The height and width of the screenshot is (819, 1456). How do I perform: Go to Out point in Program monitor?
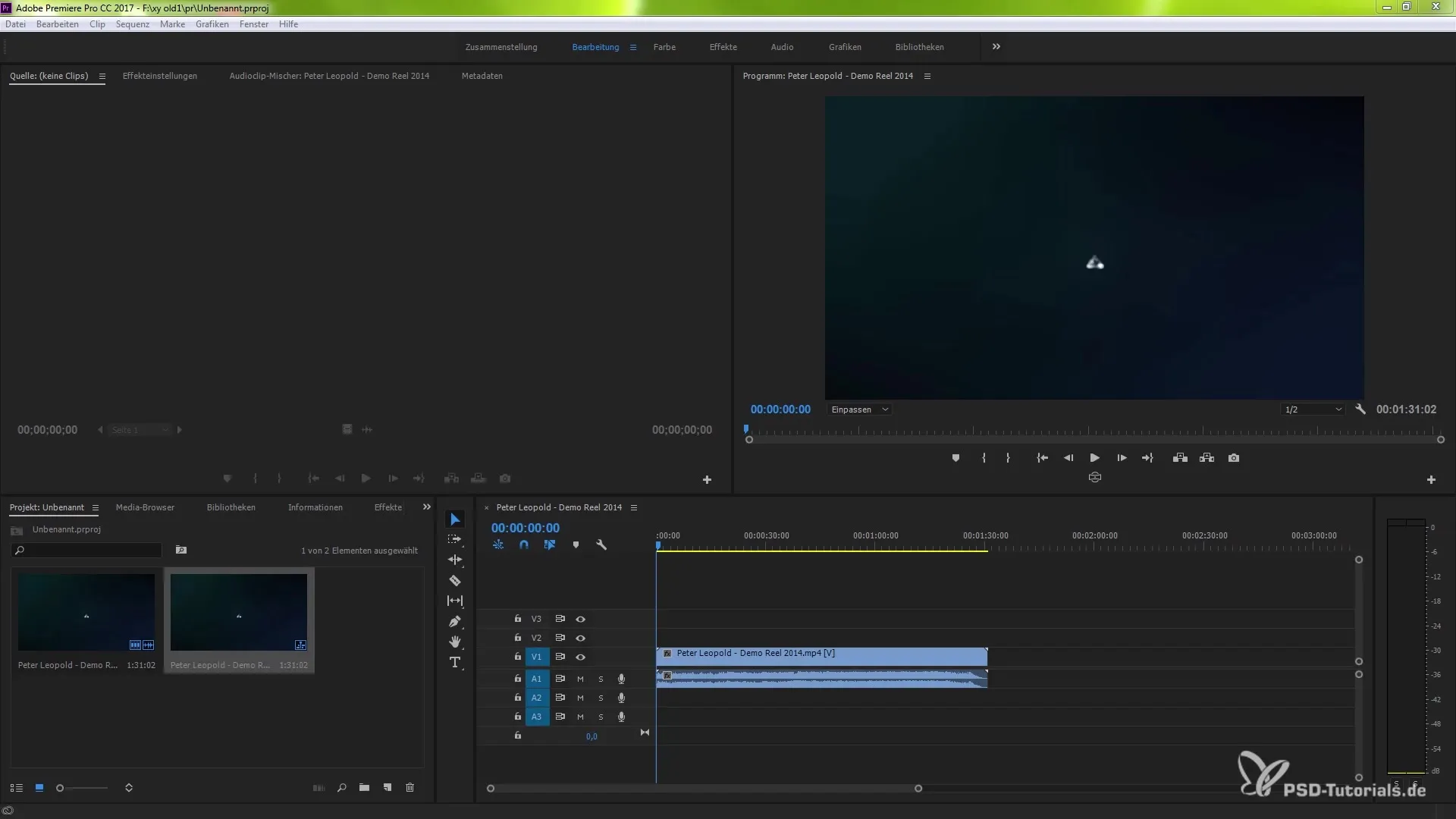1147,458
